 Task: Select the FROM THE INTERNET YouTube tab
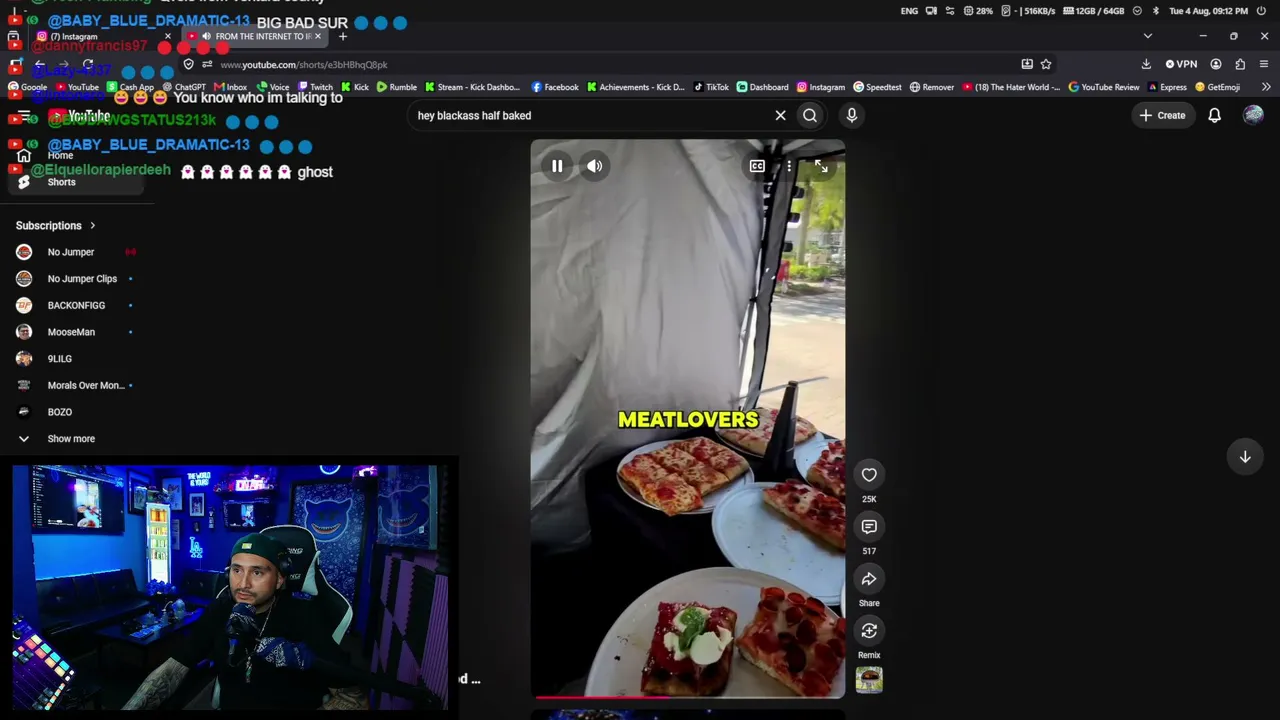coord(255,37)
